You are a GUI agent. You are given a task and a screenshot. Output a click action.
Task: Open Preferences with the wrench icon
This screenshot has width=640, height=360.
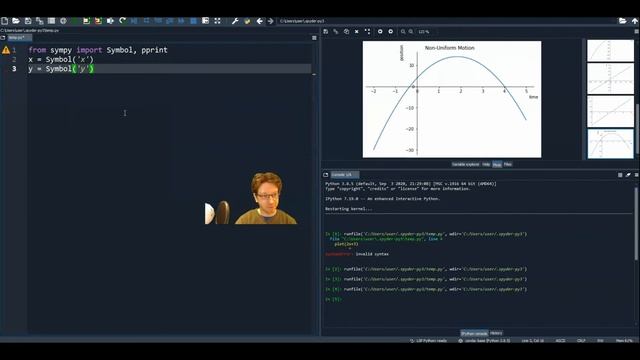tap(235, 21)
